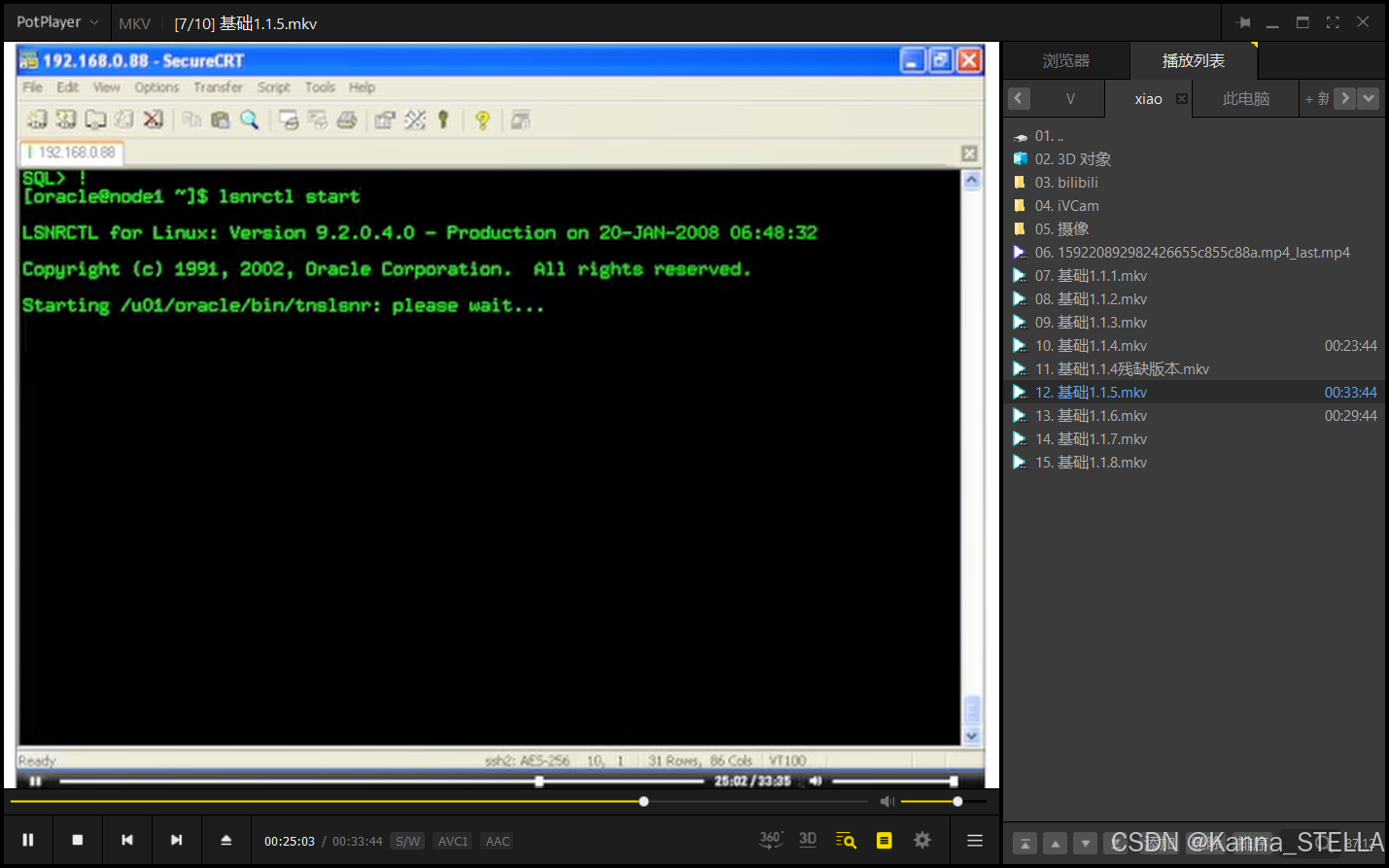The image size is (1389, 868).
Task: Select playlist item 09. 基础1.1.3.mkv
Action: tap(1195, 323)
